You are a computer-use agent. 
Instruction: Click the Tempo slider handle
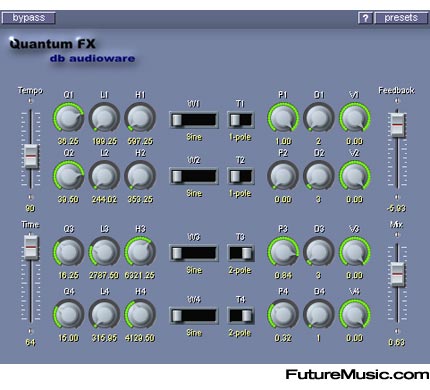[x=31, y=156]
